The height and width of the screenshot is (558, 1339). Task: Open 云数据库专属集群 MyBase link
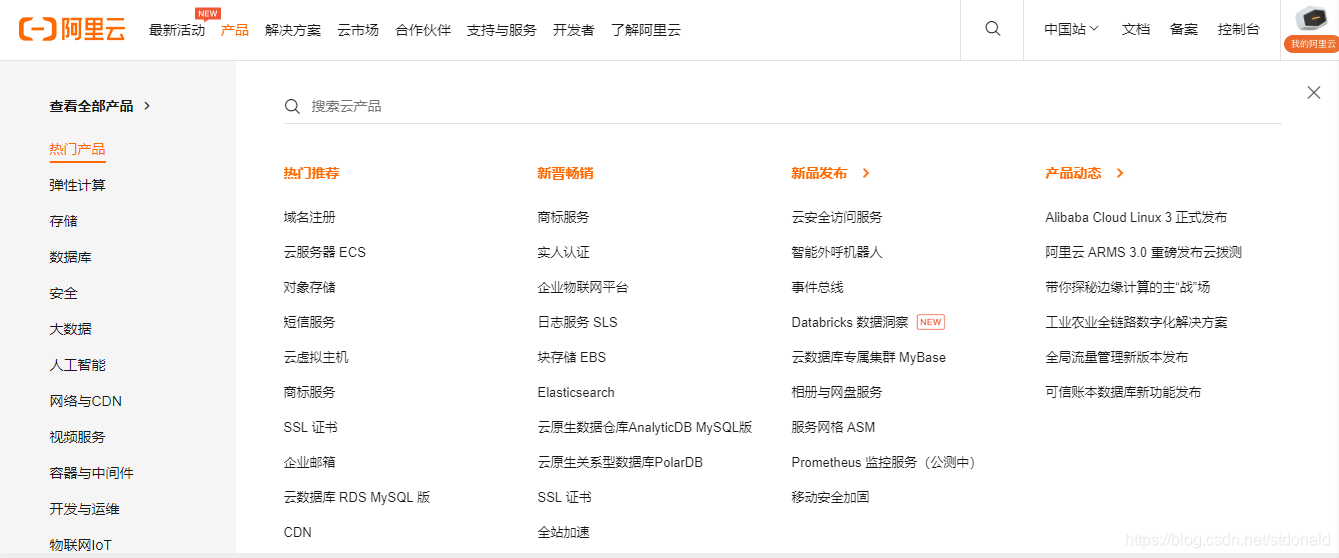(x=869, y=357)
